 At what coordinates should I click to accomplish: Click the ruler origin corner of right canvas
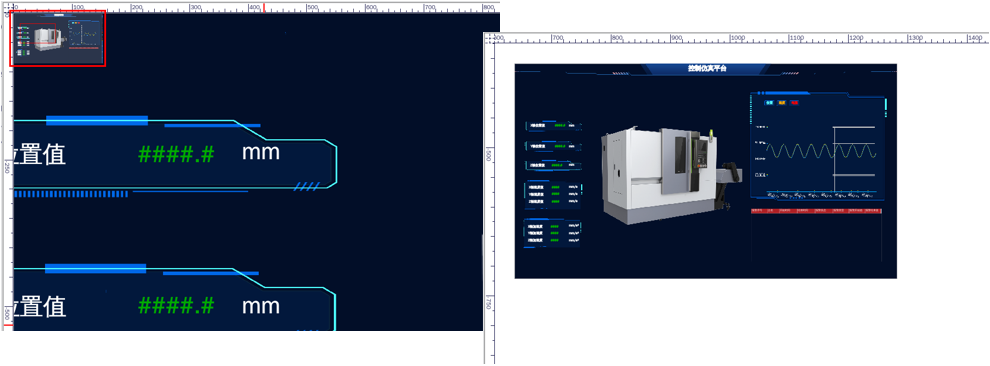click(489, 38)
